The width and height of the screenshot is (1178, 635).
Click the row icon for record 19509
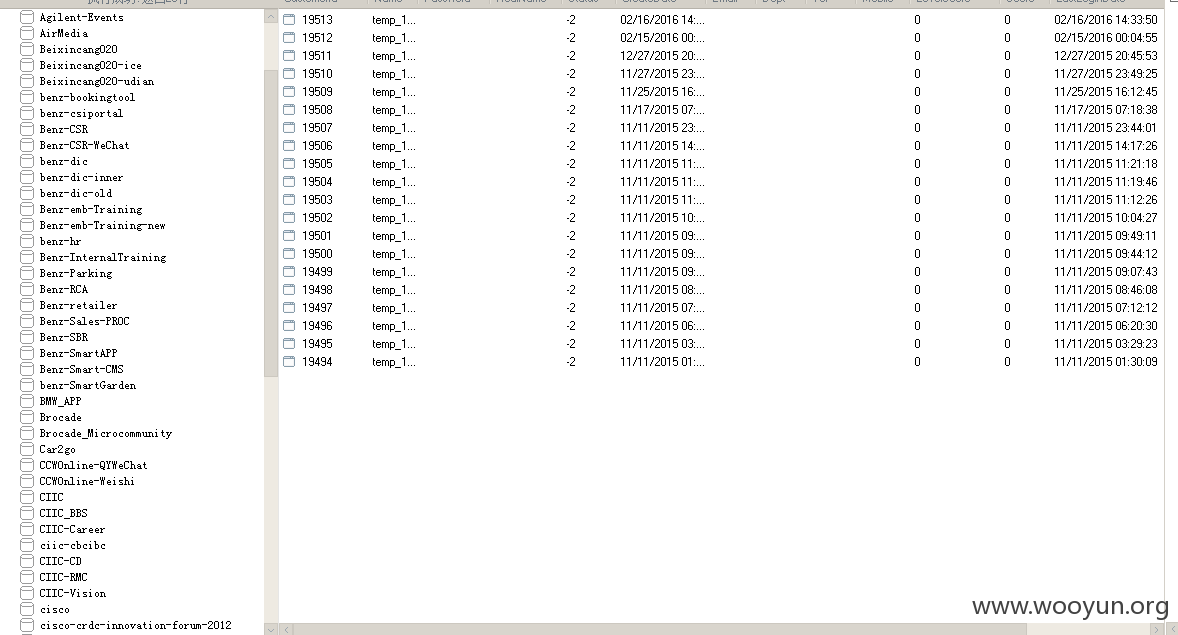[x=289, y=92]
